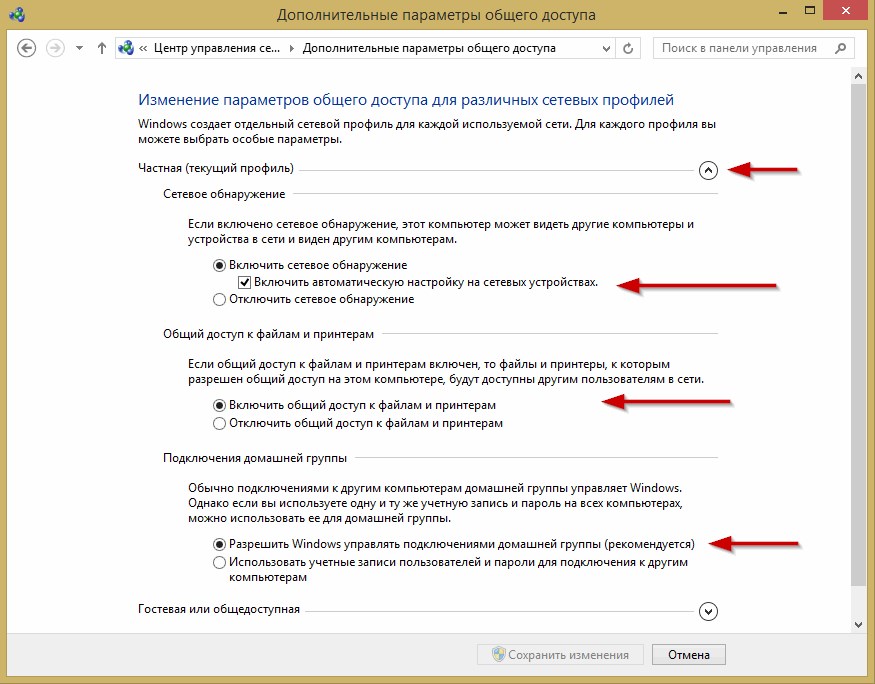Click the network icon in address bar
This screenshot has height=684, width=875.
pos(126,48)
